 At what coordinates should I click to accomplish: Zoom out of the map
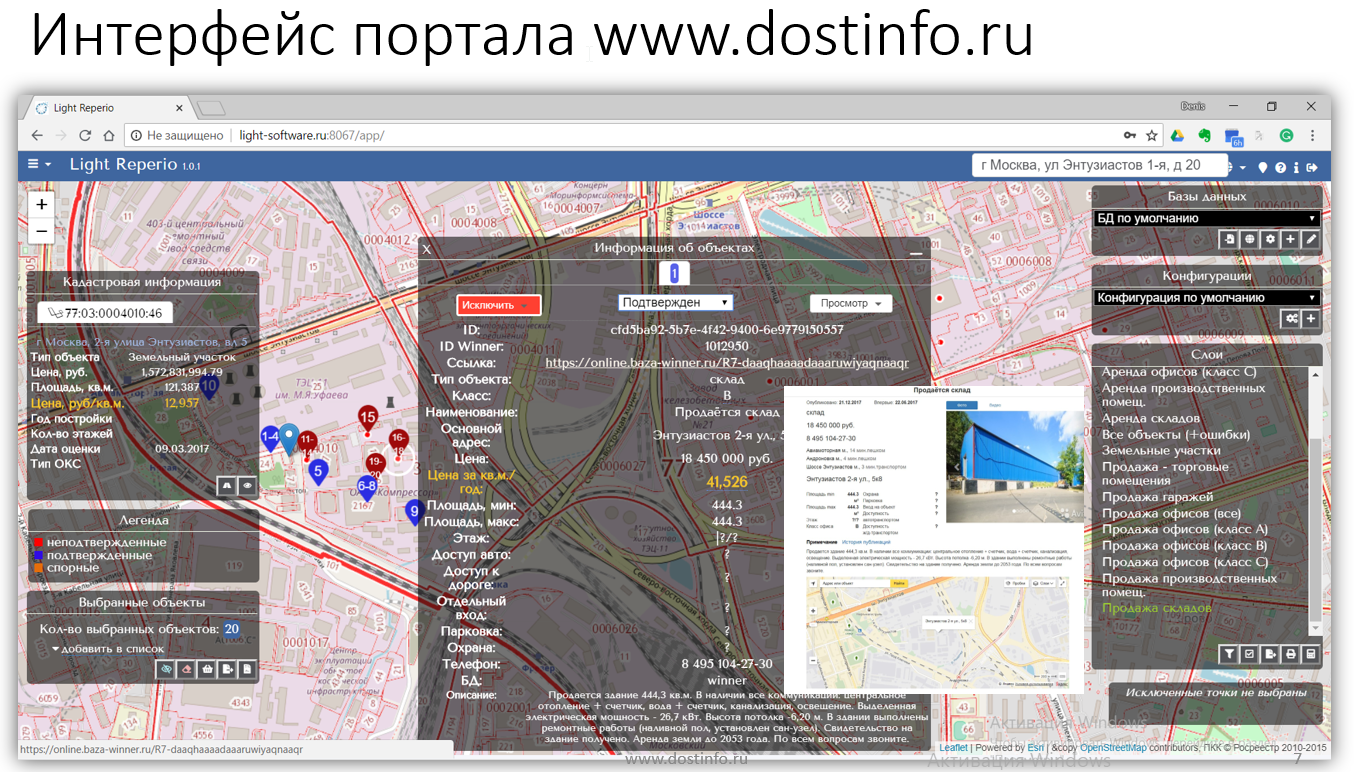42,230
